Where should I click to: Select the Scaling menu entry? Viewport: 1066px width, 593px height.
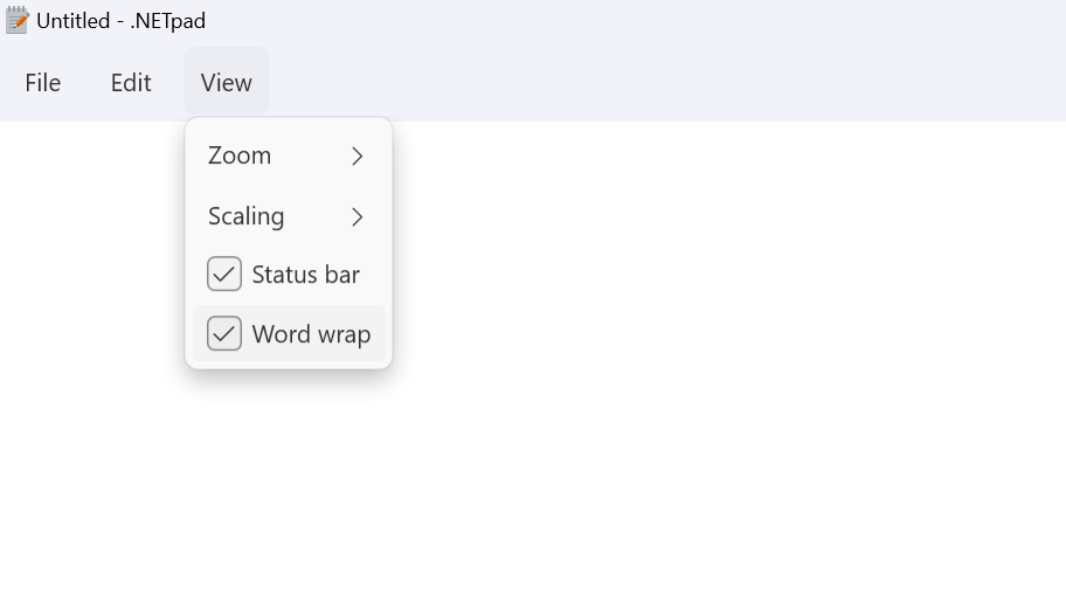[x=245, y=216]
